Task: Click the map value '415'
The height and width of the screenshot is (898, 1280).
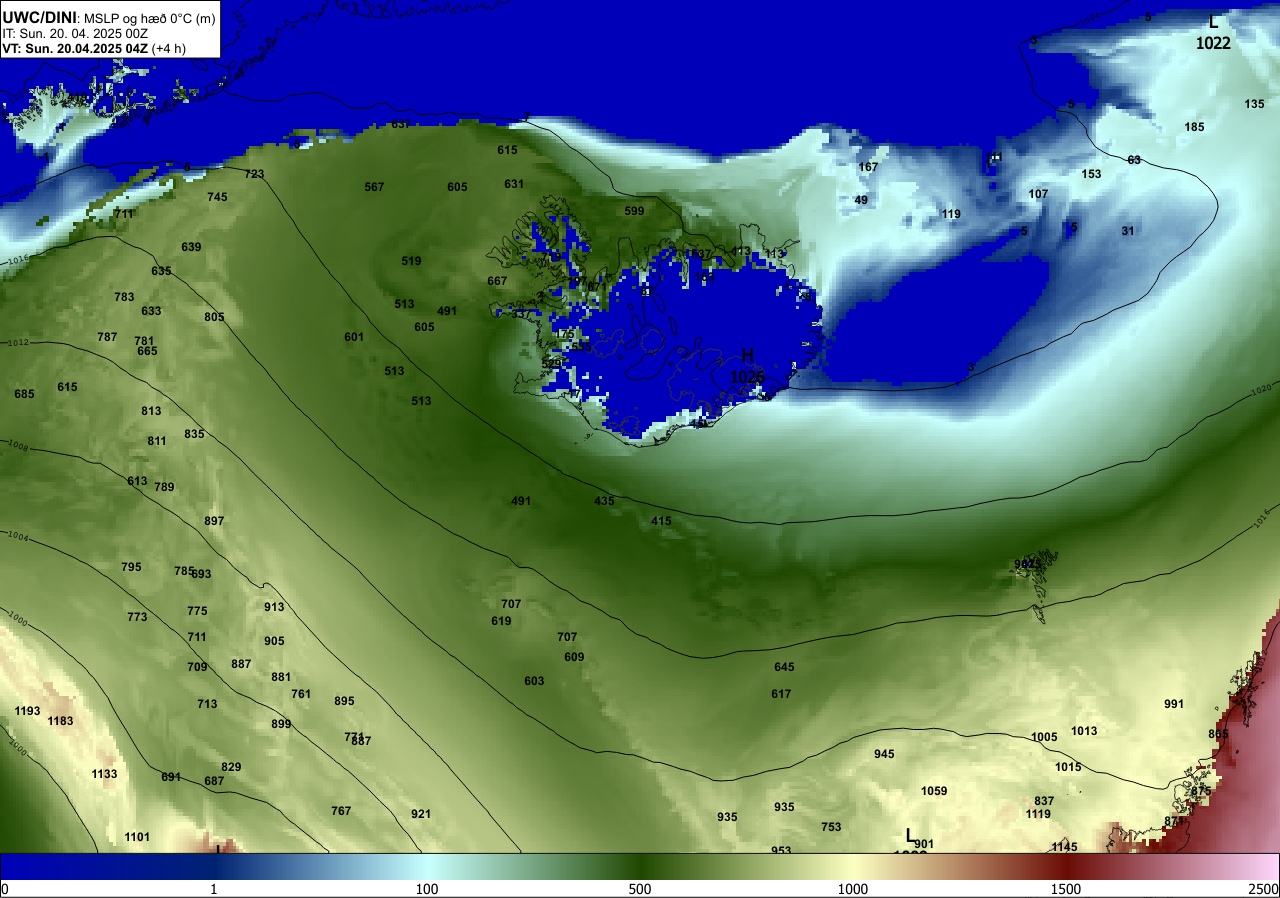Action: click(661, 521)
